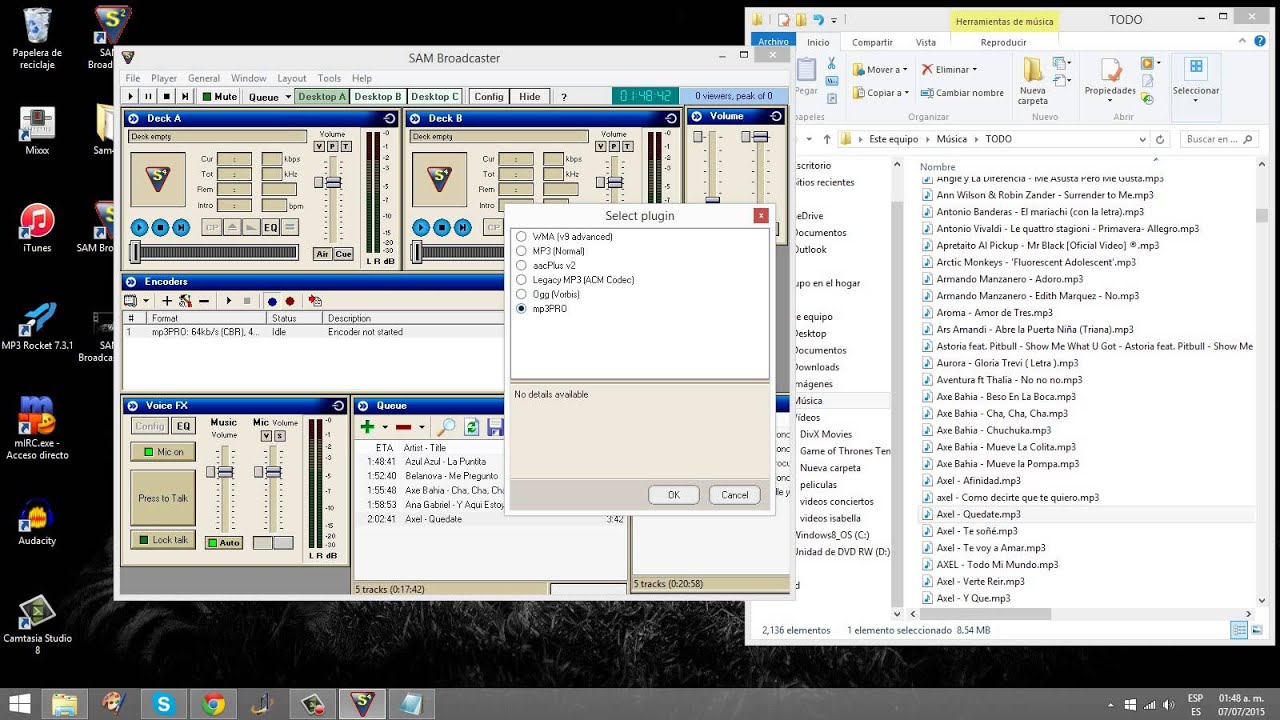Click the red circle encoder icon
The height and width of the screenshot is (720, 1280).
coord(290,300)
